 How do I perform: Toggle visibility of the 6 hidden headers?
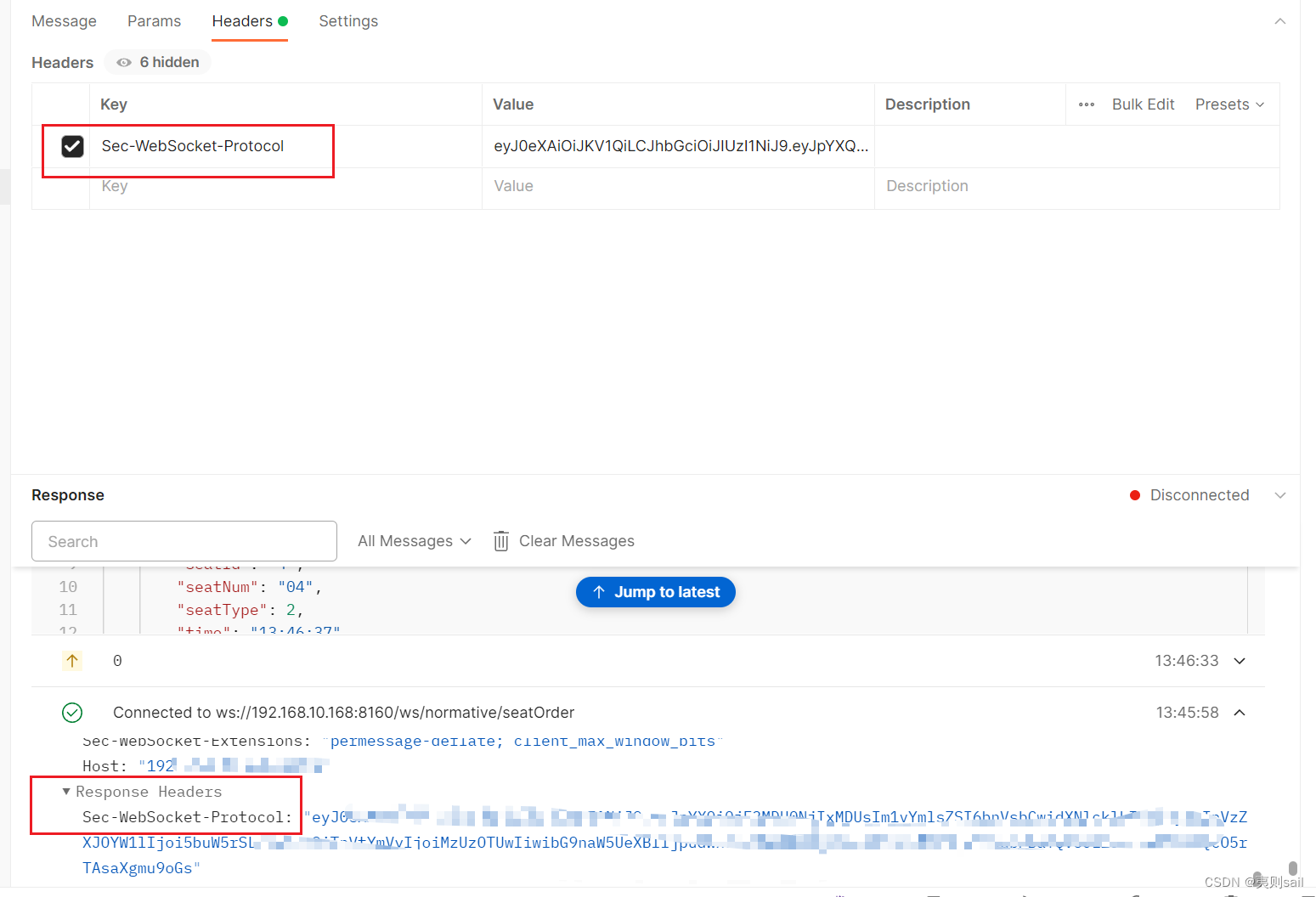(157, 62)
